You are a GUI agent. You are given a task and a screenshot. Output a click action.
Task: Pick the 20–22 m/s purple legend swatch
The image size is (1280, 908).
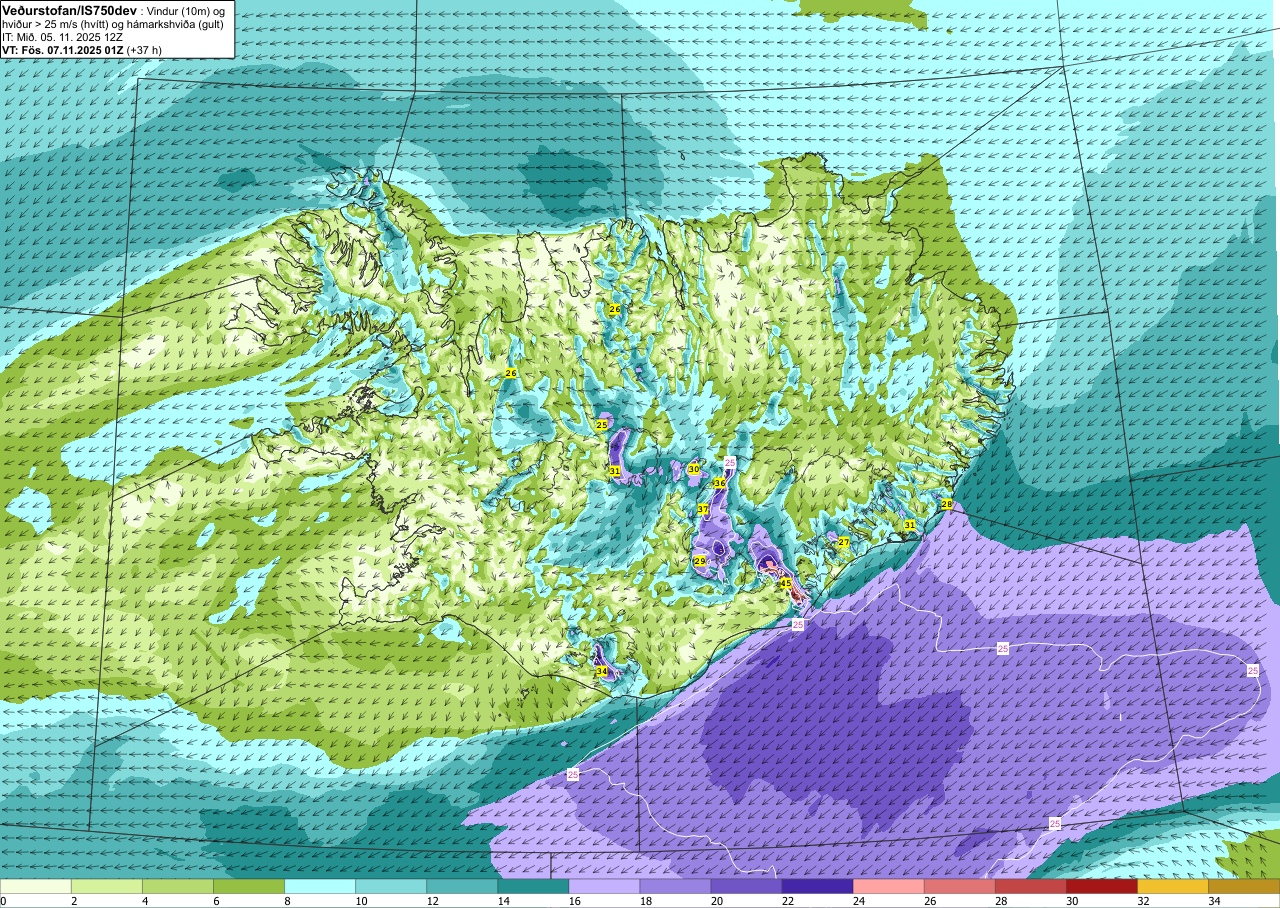746,886
